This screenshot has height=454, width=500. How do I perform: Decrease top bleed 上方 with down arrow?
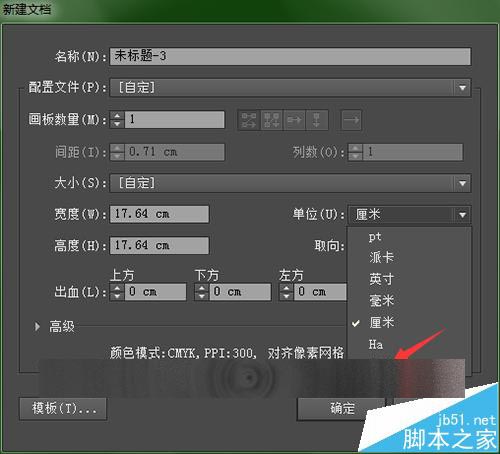click(117, 296)
